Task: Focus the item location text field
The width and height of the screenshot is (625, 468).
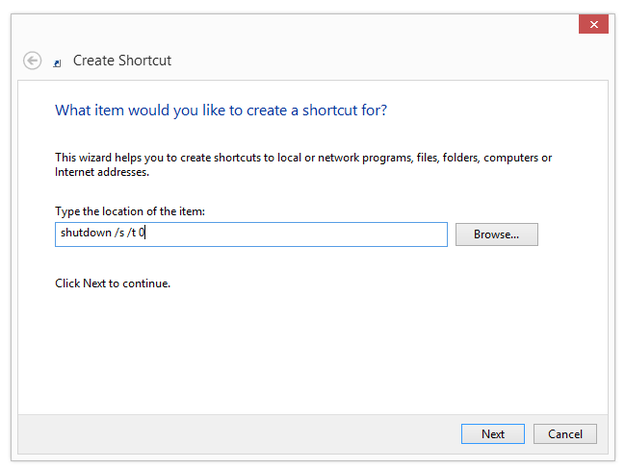Action: tap(251, 234)
